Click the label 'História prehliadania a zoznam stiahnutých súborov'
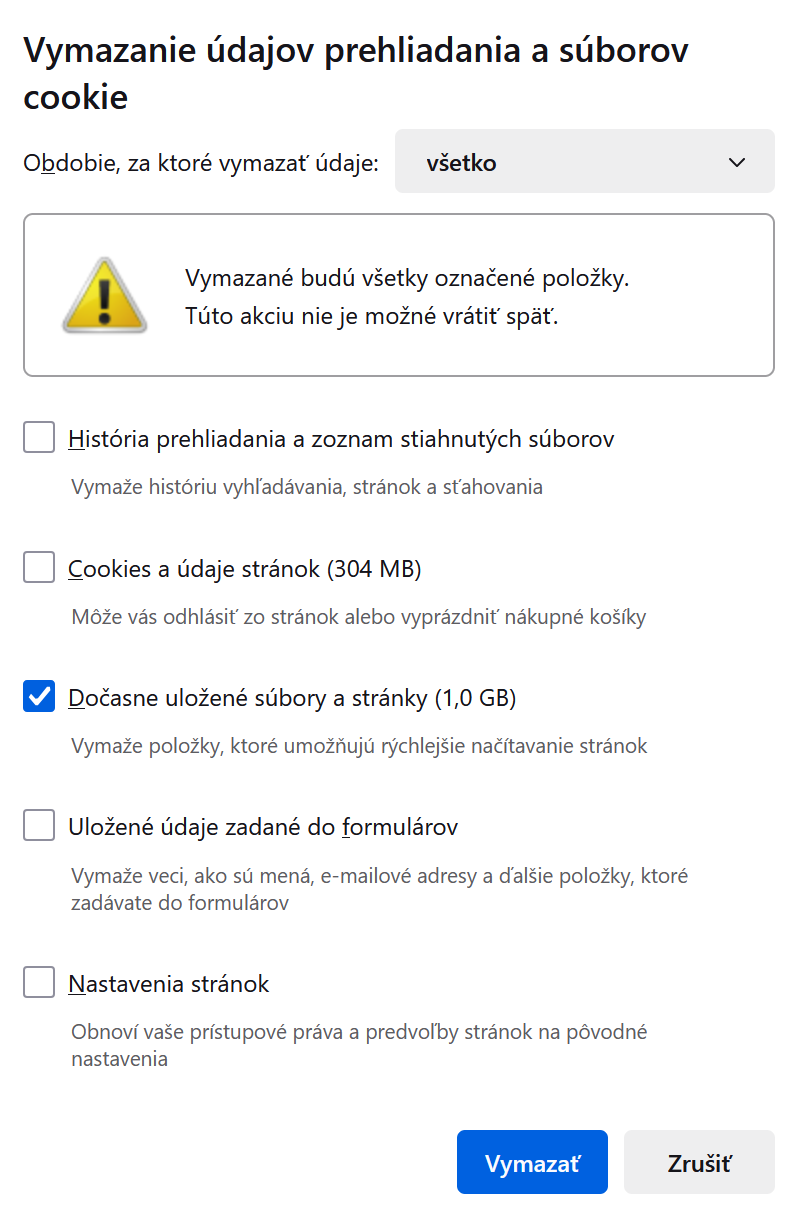The height and width of the screenshot is (1228, 798). point(341,438)
